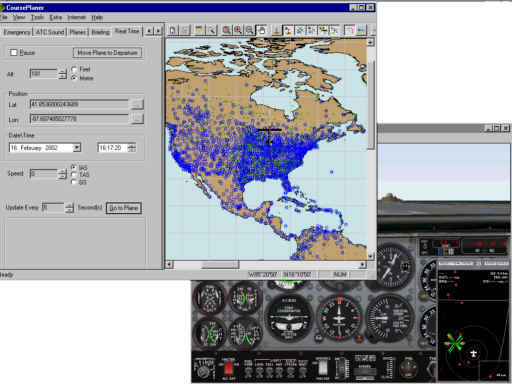Click the calendar-like icon near toolbar start
Image resolution: width=512 pixels, height=384 pixels.
[199, 30]
